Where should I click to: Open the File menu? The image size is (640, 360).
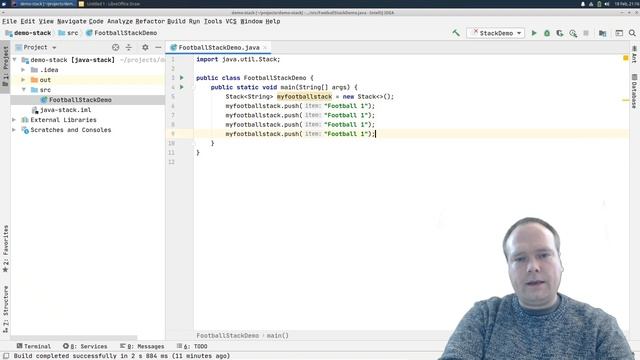[10, 21]
